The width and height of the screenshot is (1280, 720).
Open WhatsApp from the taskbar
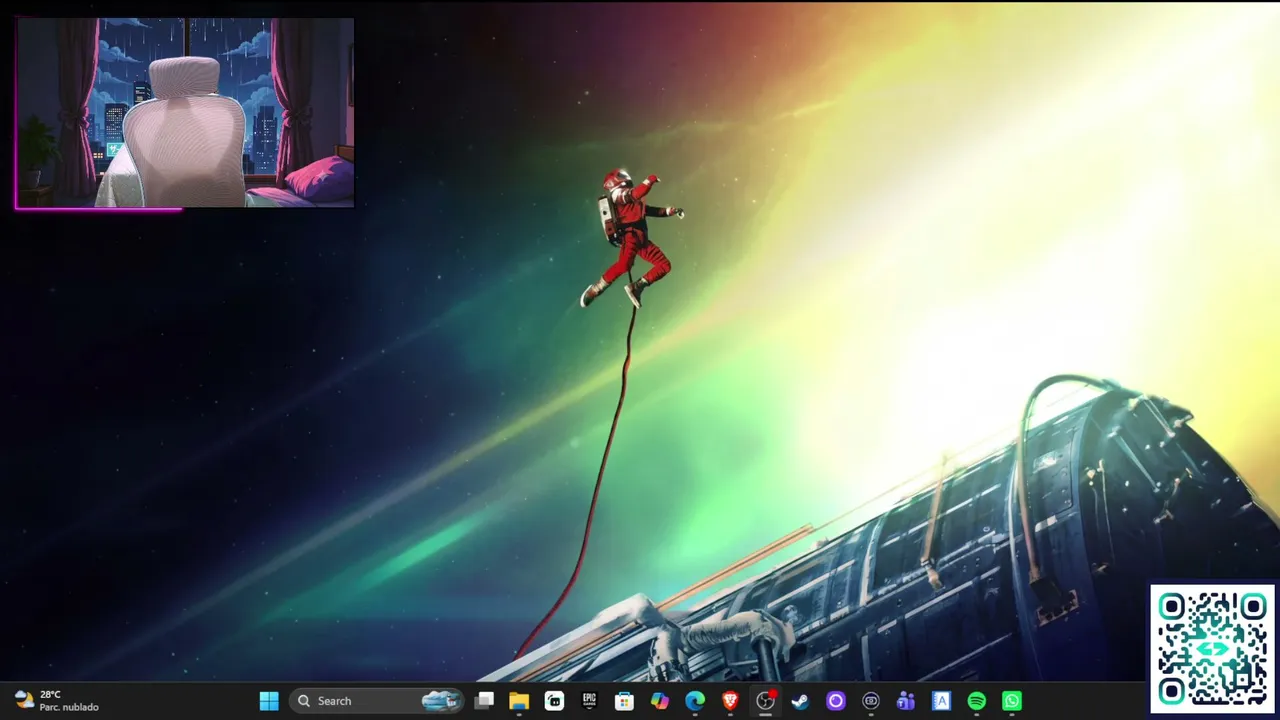[x=1012, y=701]
